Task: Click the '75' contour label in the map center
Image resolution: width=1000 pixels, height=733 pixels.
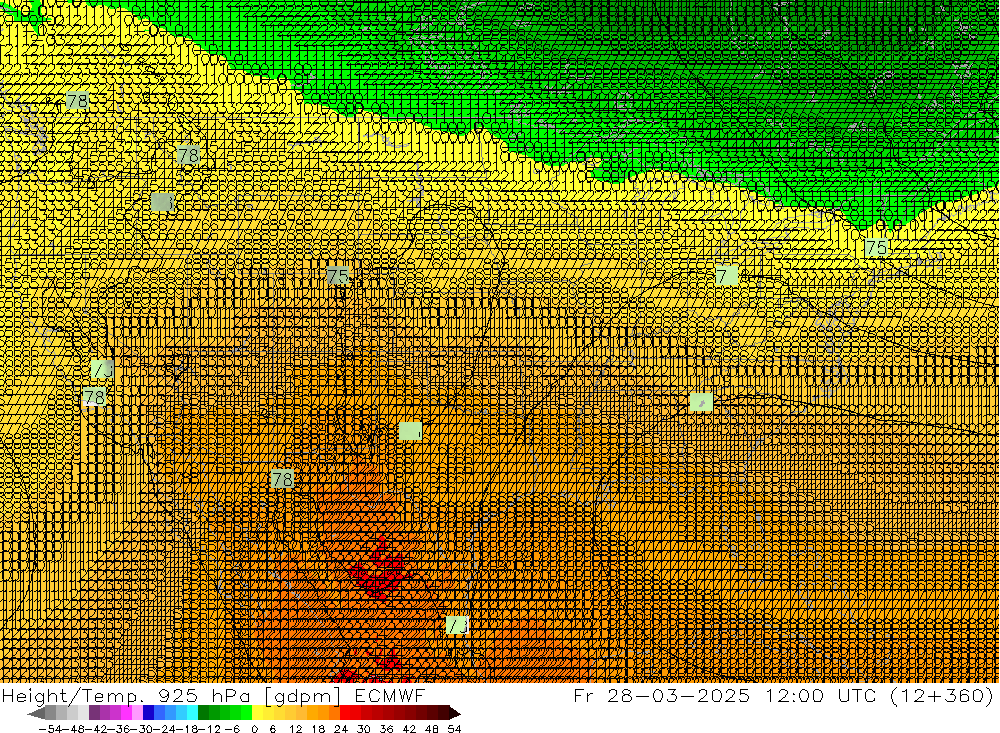Action: coord(338,276)
